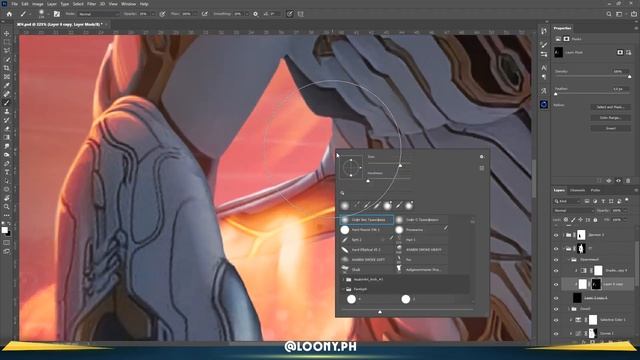Viewport: 640px width, 360px height.
Task: Open brush picker gear settings menu
Action: [482, 157]
